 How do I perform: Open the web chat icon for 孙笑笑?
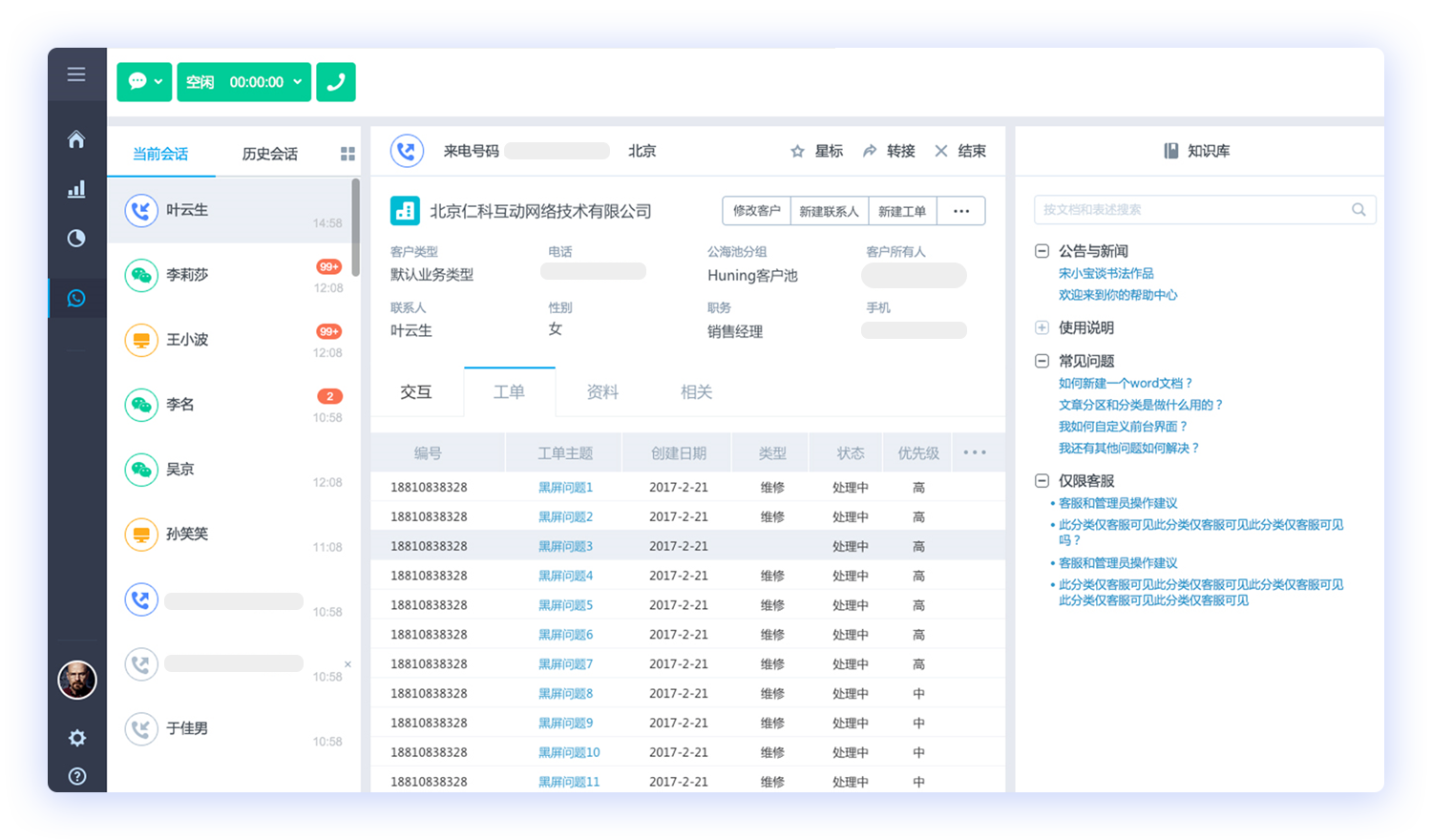[x=141, y=535]
